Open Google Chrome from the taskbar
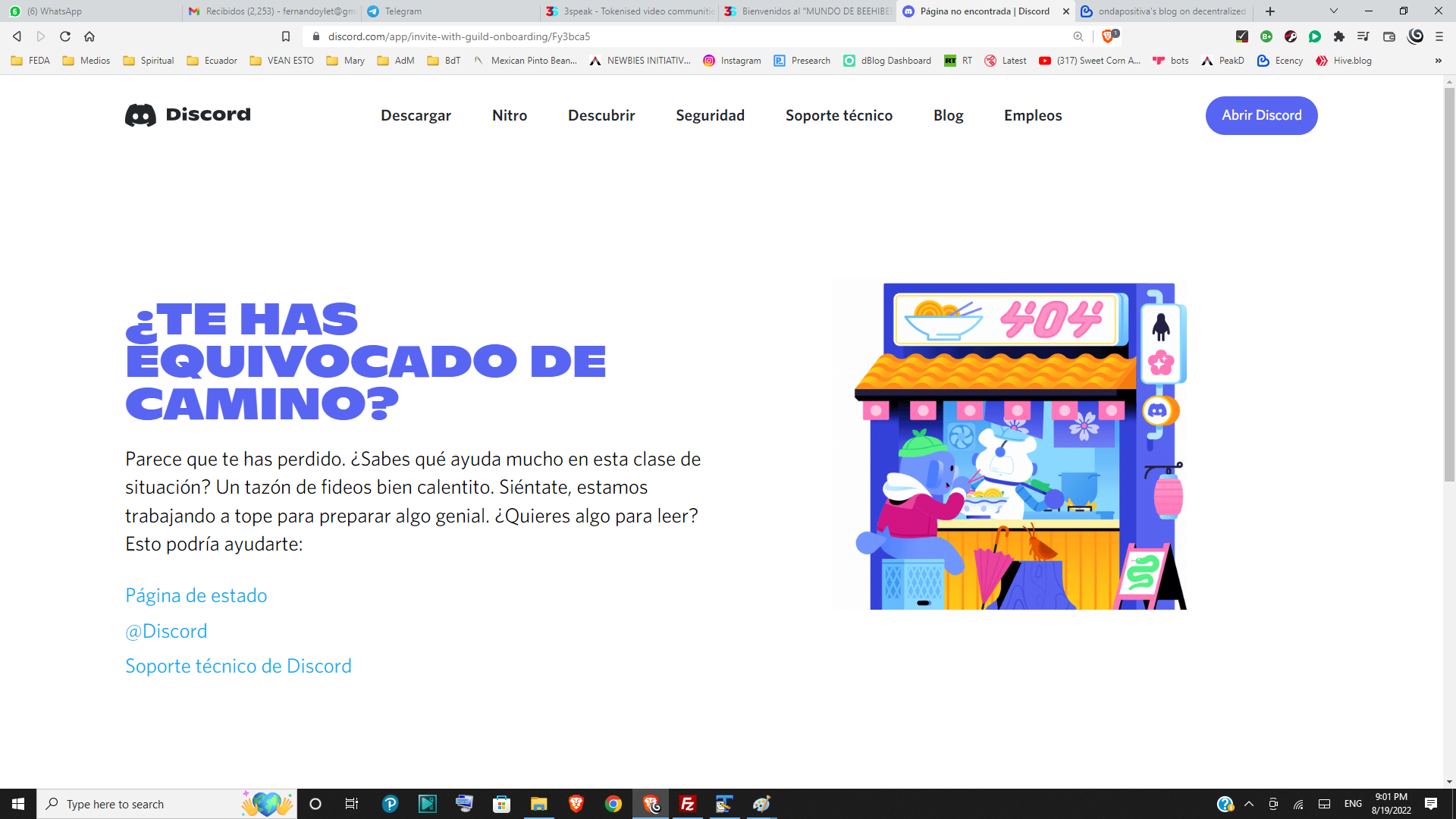 tap(613, 804)
